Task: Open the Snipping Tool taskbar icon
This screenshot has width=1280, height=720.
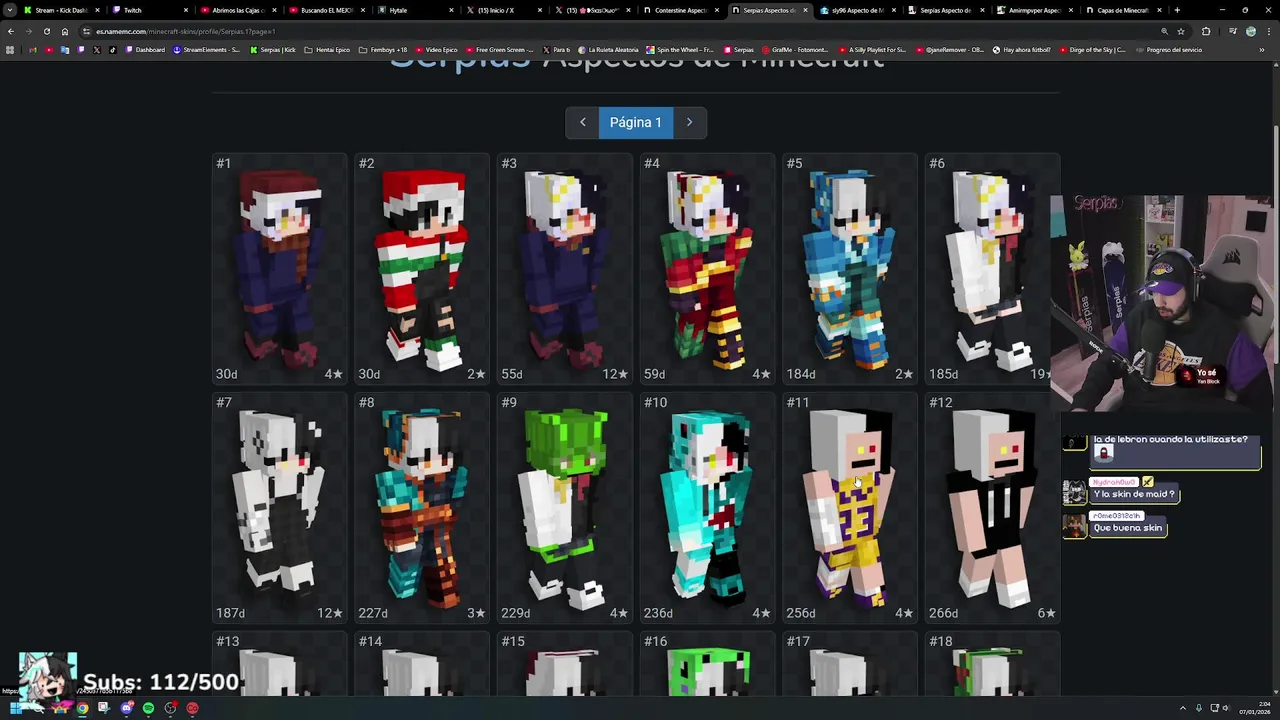Action: click(x=103, y=708)
